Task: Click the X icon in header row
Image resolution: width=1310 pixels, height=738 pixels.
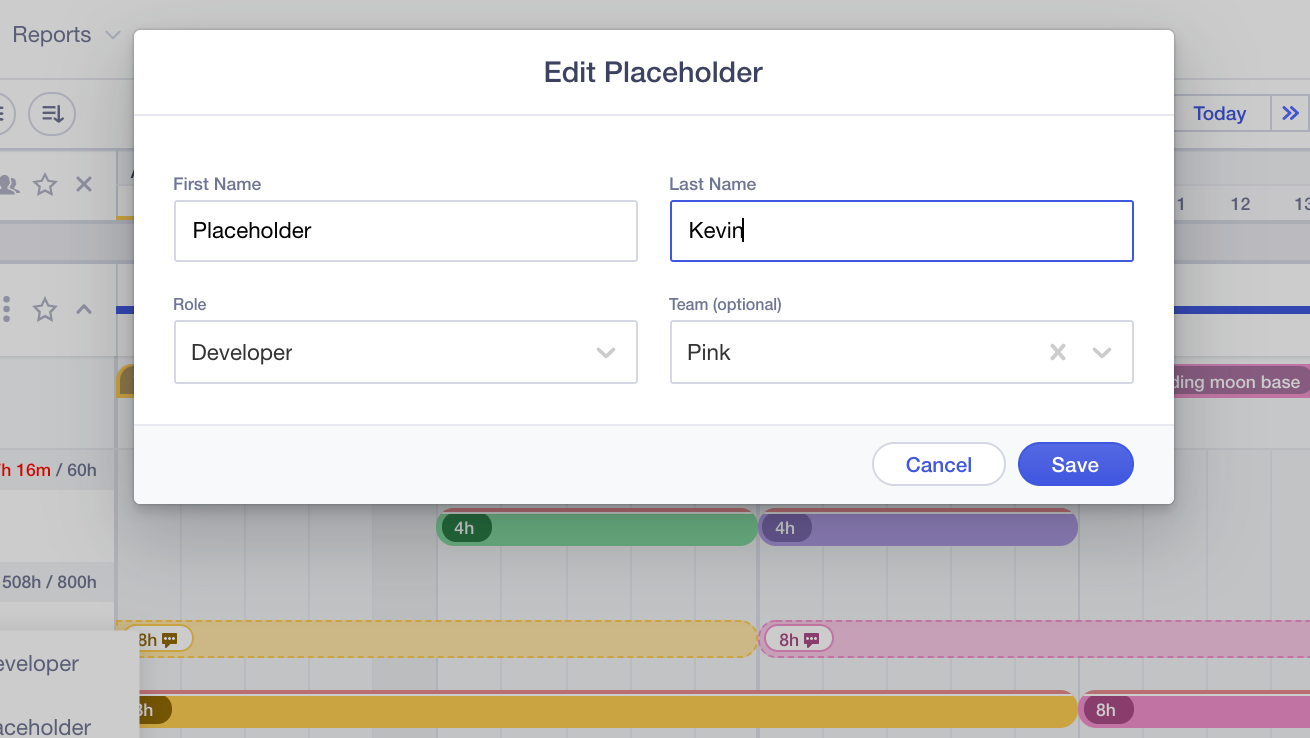Action: click(84, 184)
